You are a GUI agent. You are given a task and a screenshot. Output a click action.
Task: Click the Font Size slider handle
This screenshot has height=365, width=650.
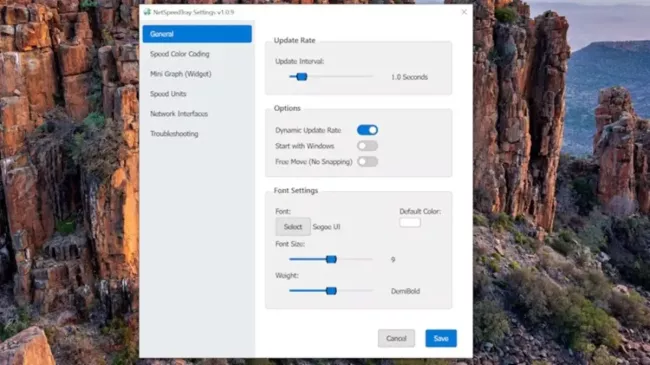[x=331, y=259]
